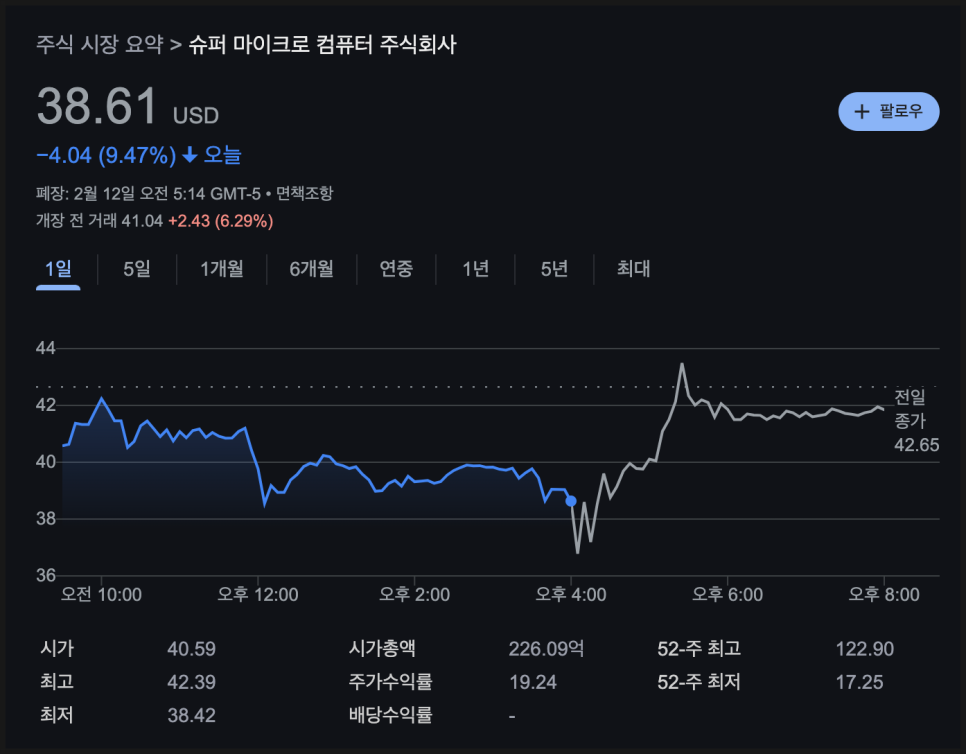This screenshot has height=754, width=966.
Task: Click the 시가 value 40.59
Action: coord(192,649)
